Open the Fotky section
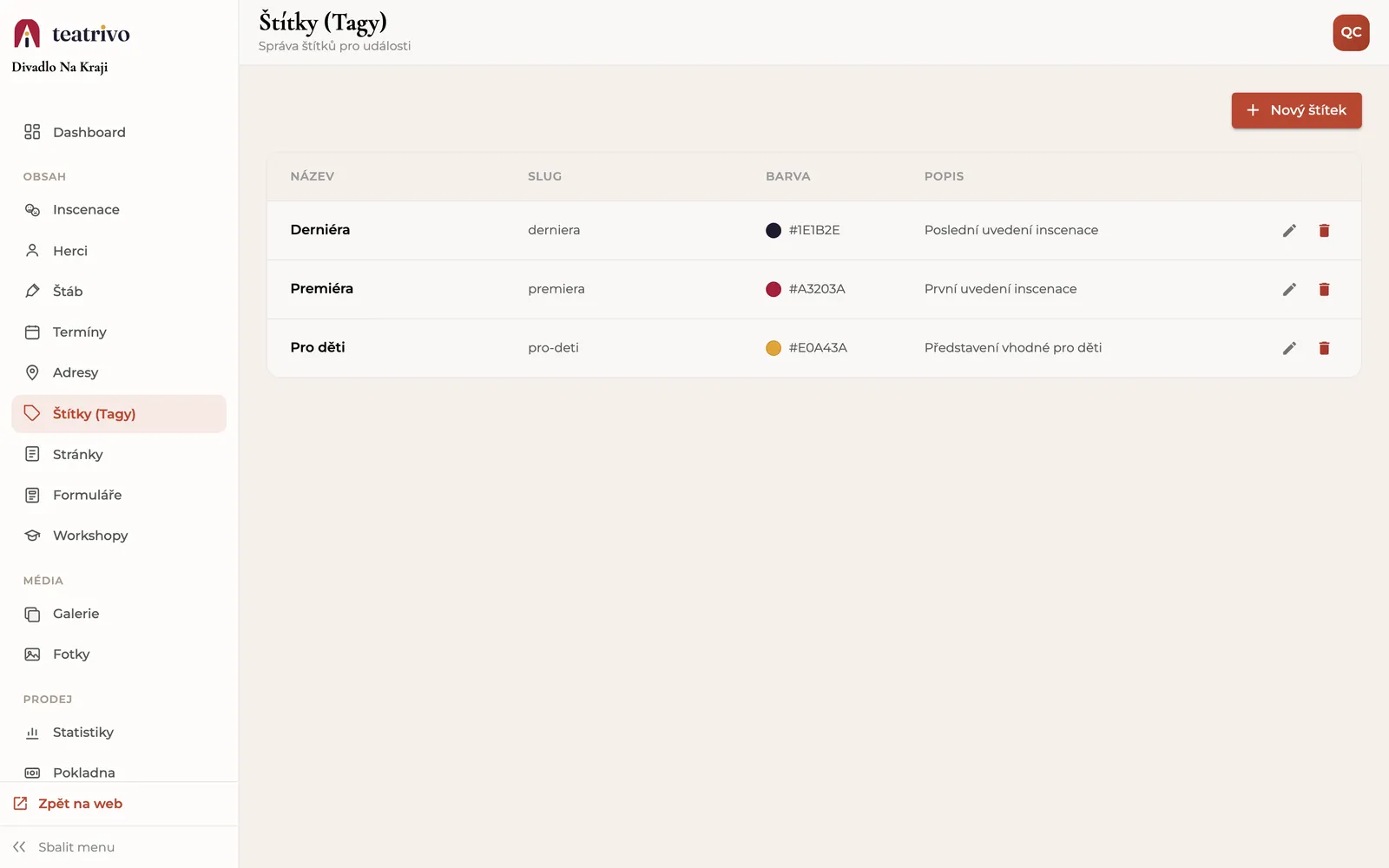 click(x=119, y=654)
